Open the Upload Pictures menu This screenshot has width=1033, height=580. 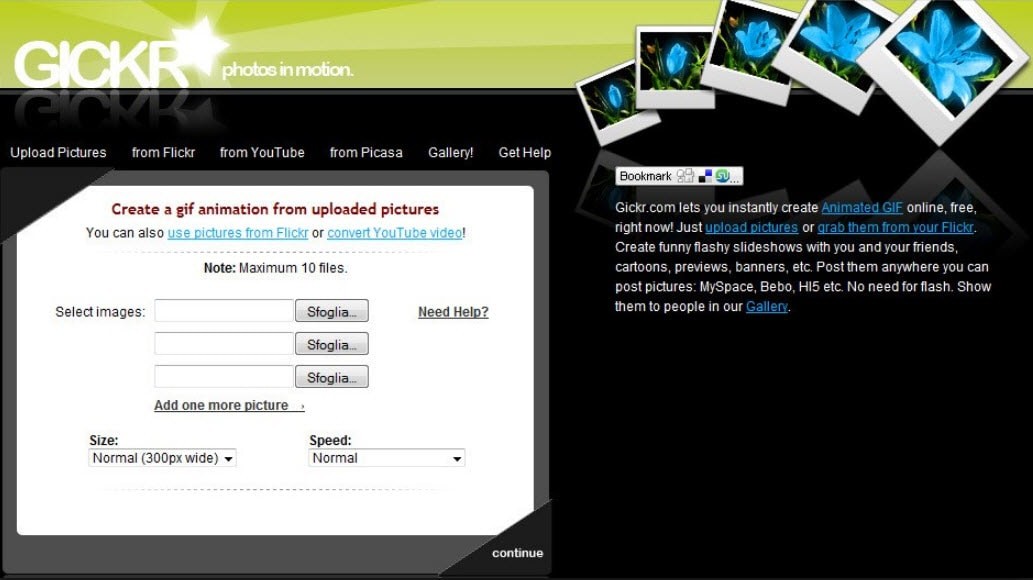[x=57, y=152]
